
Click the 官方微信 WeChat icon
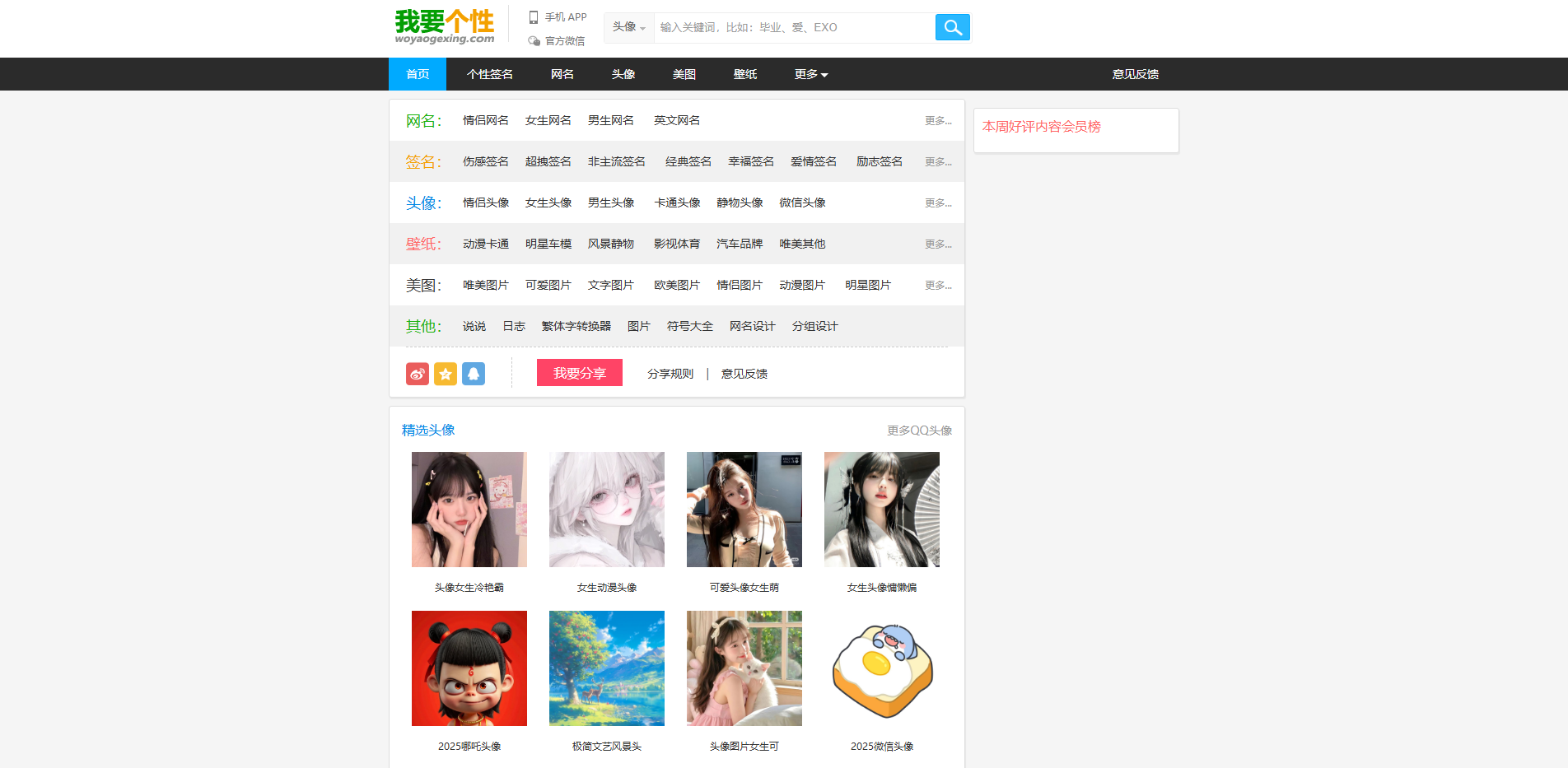click(534, 40)
